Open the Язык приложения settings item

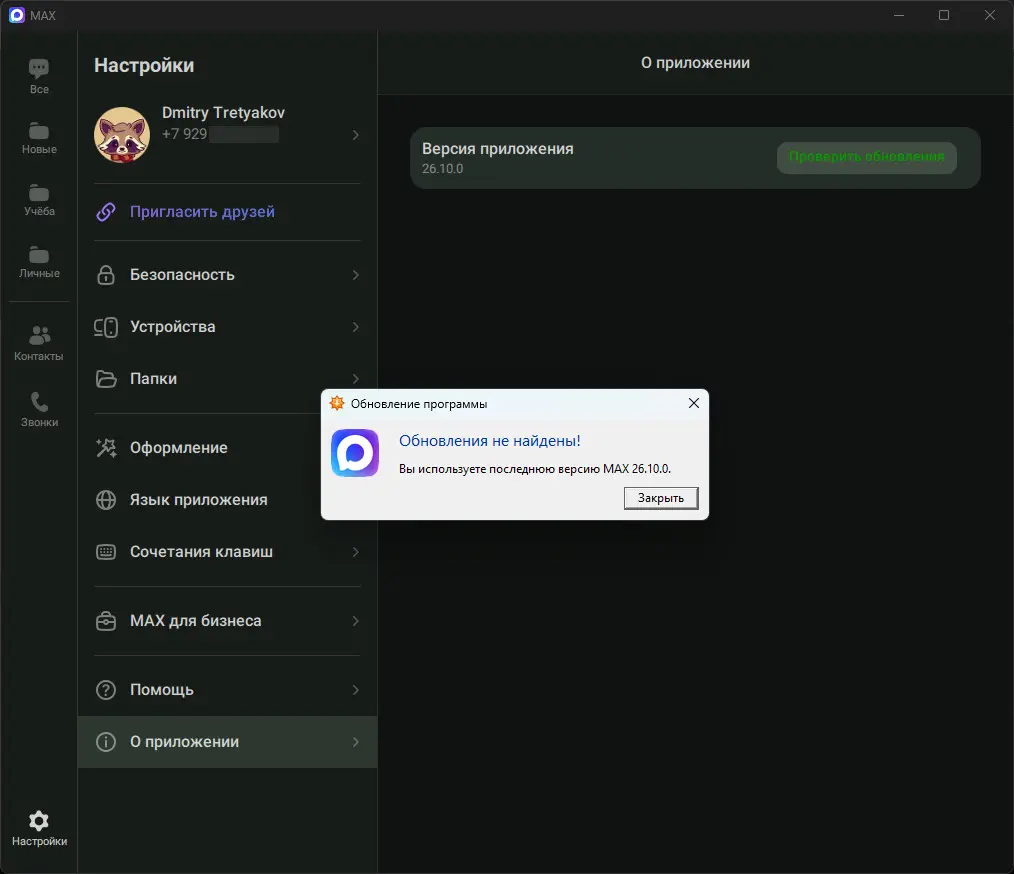coord(198,500)
